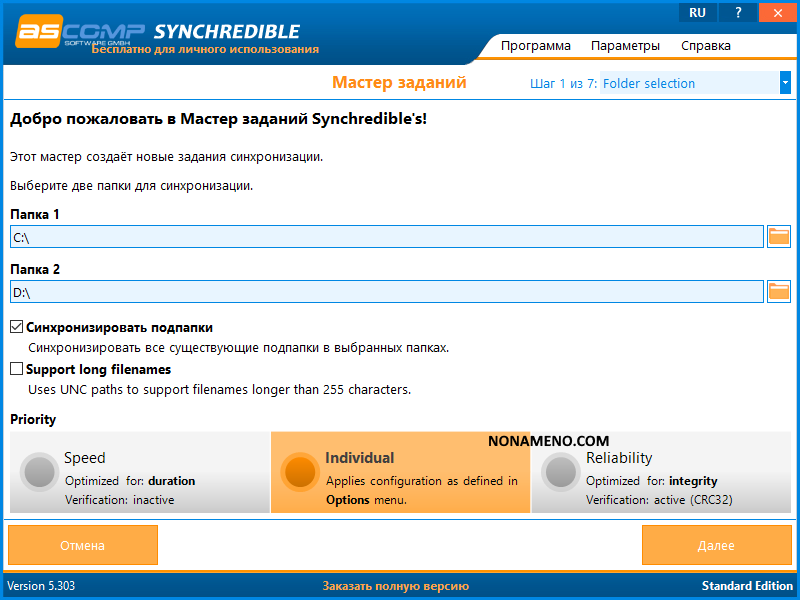The width and height of the screenshot is (800, 600).
Task: Open the Параметры menu
Action: [x=625, y=46]
